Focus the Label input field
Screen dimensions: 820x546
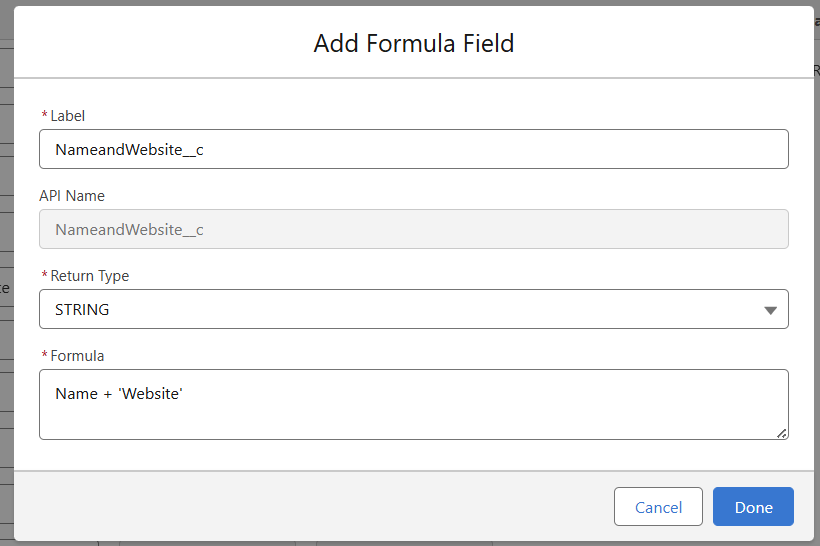click(x=413, y=149)
